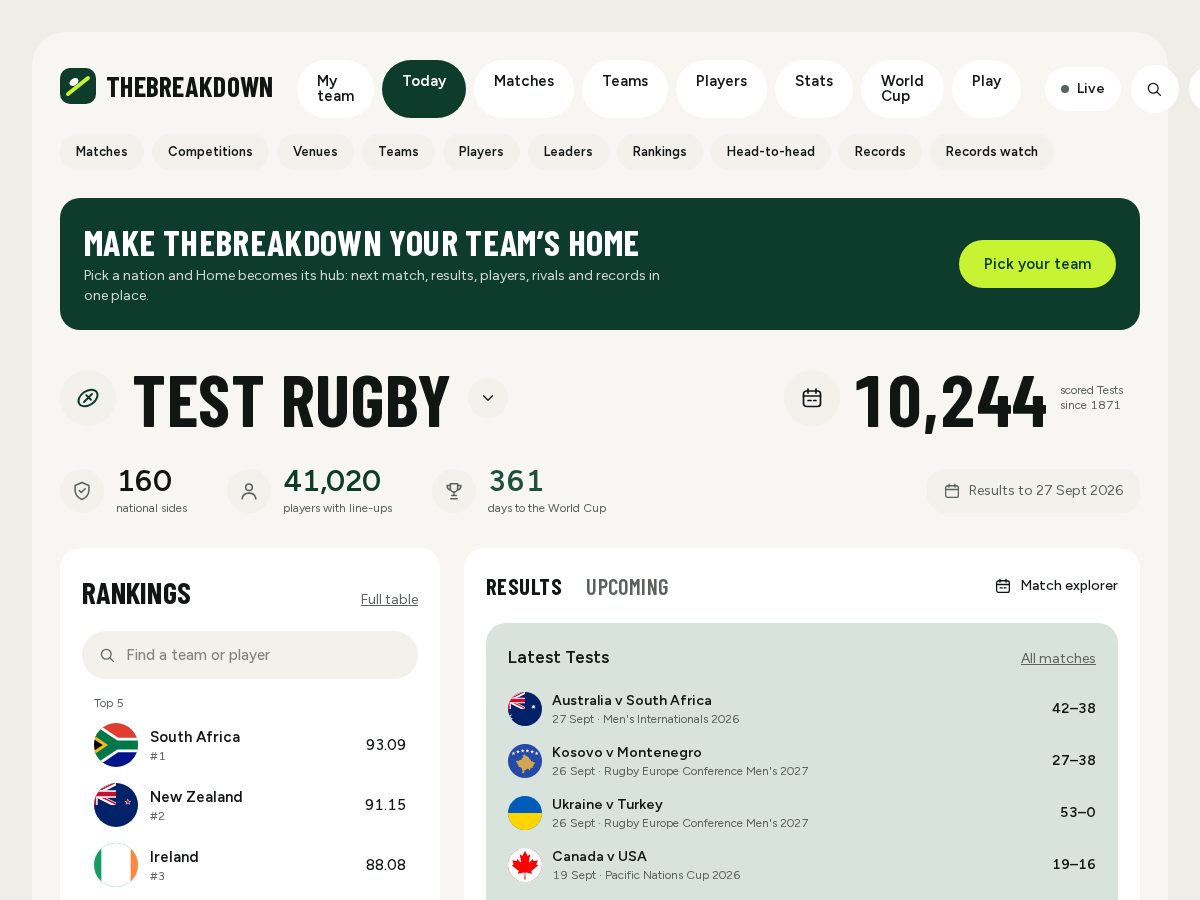
Task: Open Australia v South Africa match row
Action: (x=802, y=709)
